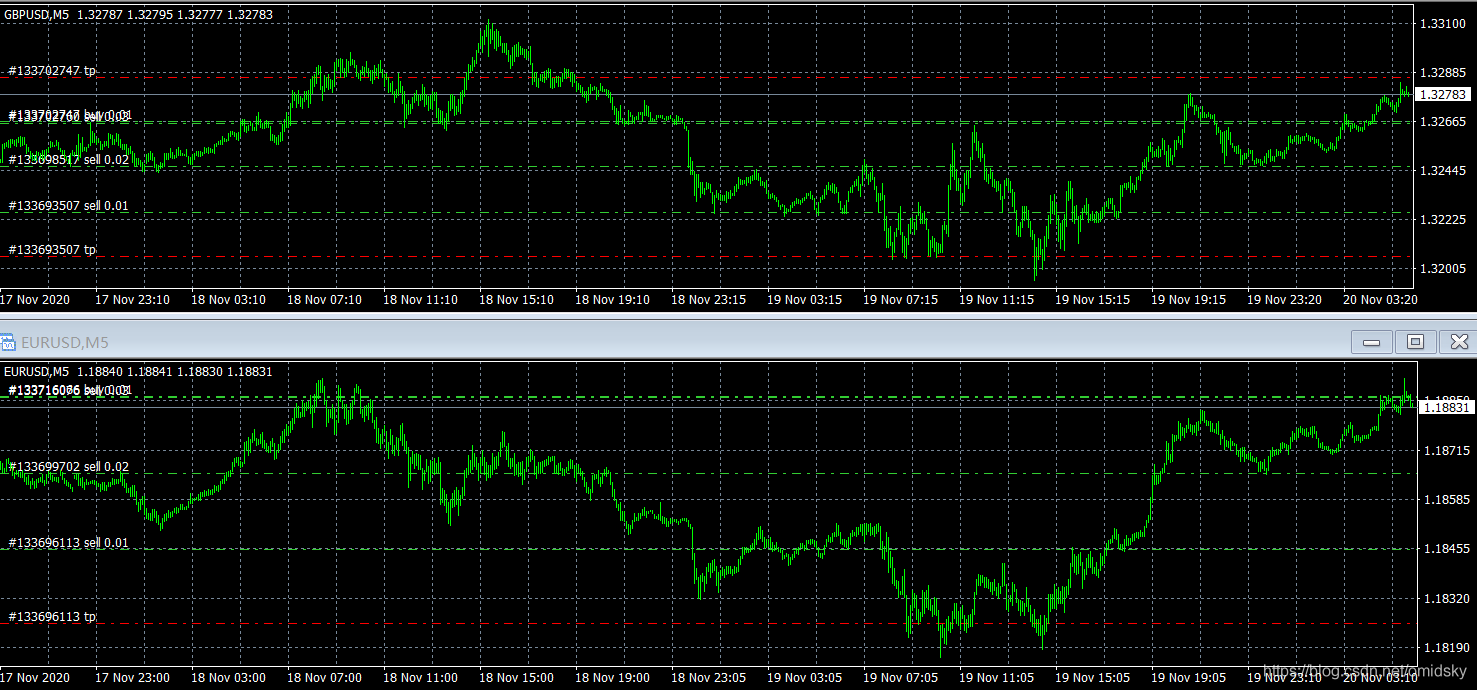Viewport: 1477px width, 690px height.
Task: Click price level 1.32445 on the axis
Action: pyautogui.click(x=1443, y=171)
